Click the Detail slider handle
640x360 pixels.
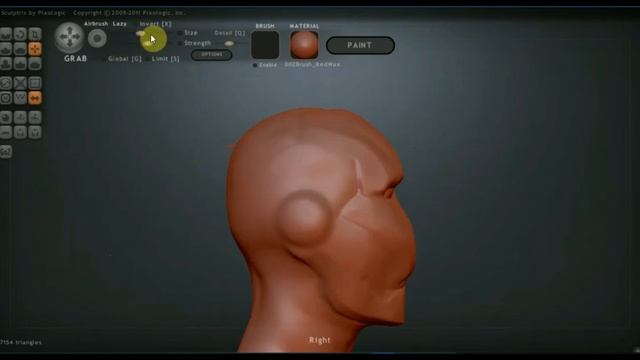(x=229, y=43)
